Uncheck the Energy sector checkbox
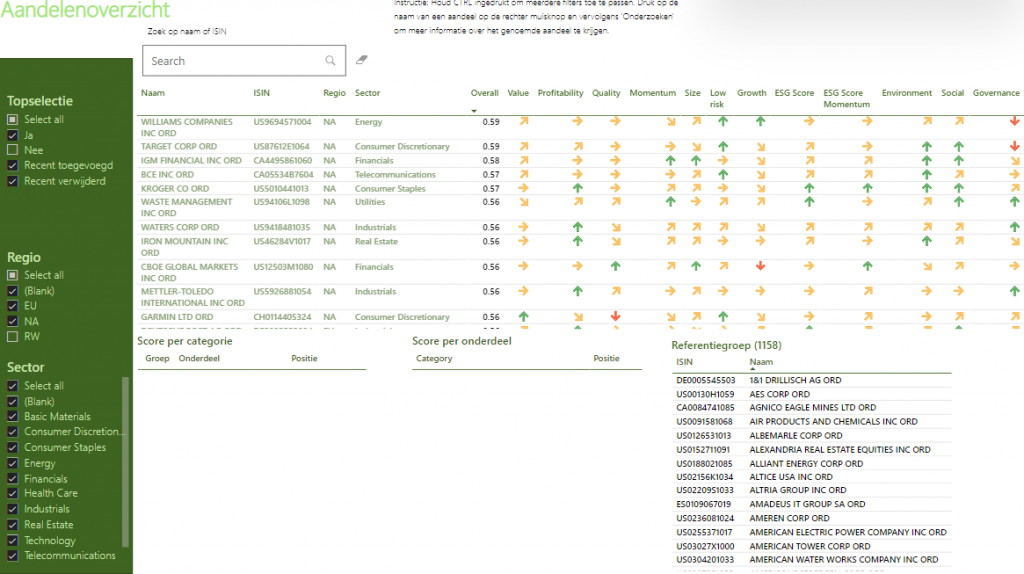Viewport: 1024px width, 574px height. point(12,464)
